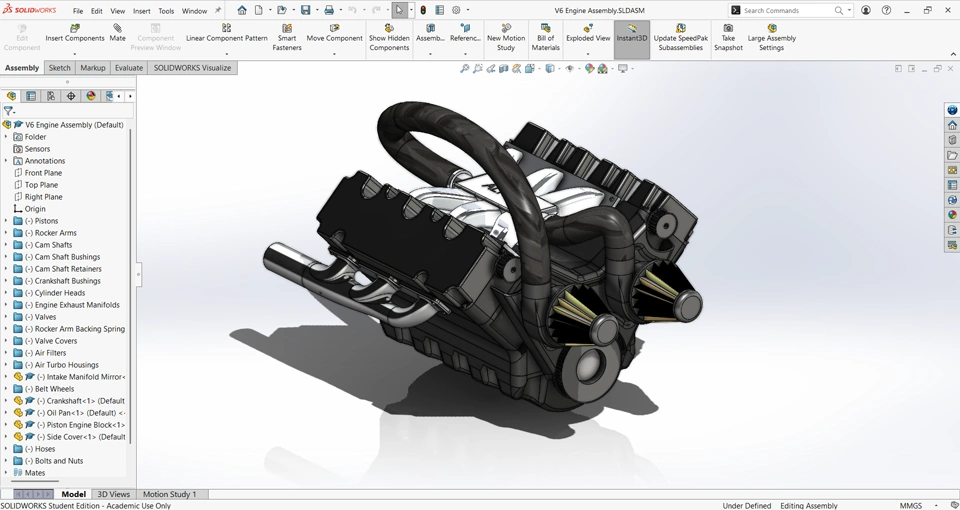Screen dimensions: 960x510
Task: Click Move Component tool
Action: [334, 34]
